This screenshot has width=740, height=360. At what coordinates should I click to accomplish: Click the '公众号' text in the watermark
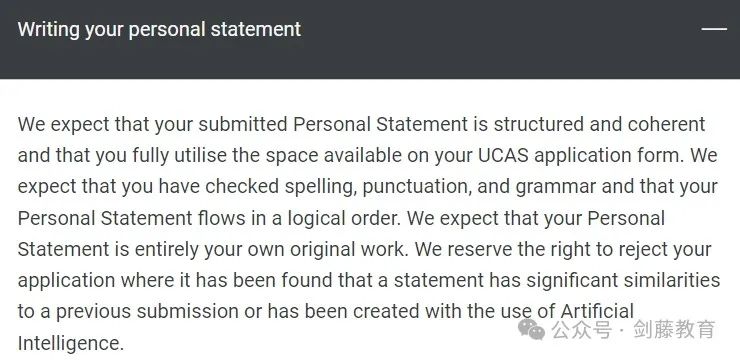[x=581, y=329]
